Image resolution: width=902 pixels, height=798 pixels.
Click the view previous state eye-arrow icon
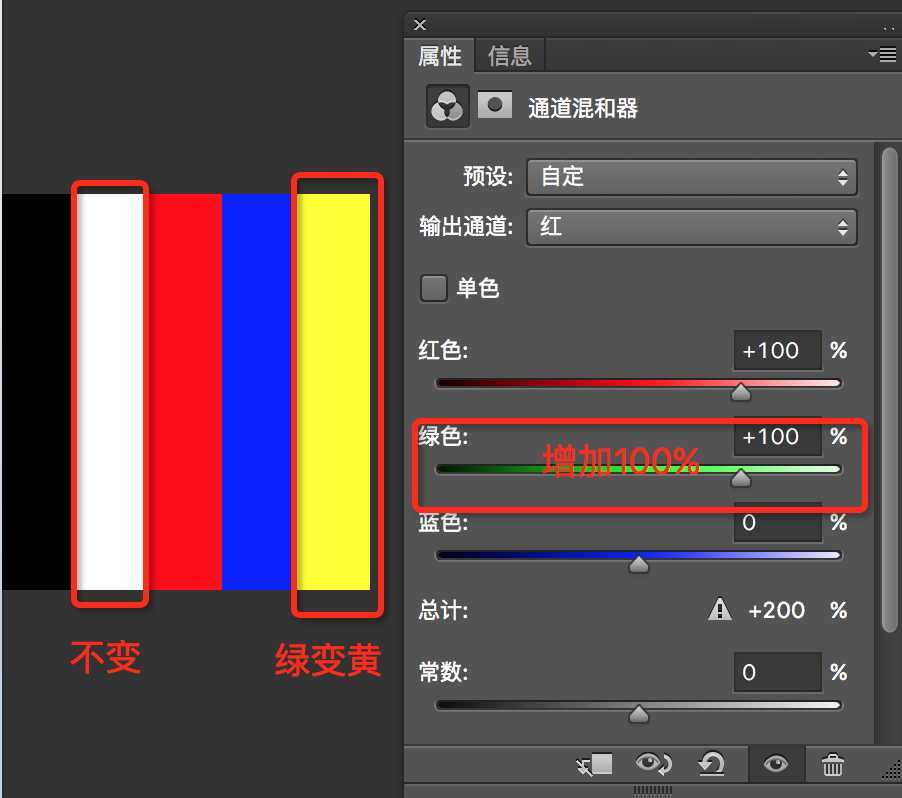652,763
